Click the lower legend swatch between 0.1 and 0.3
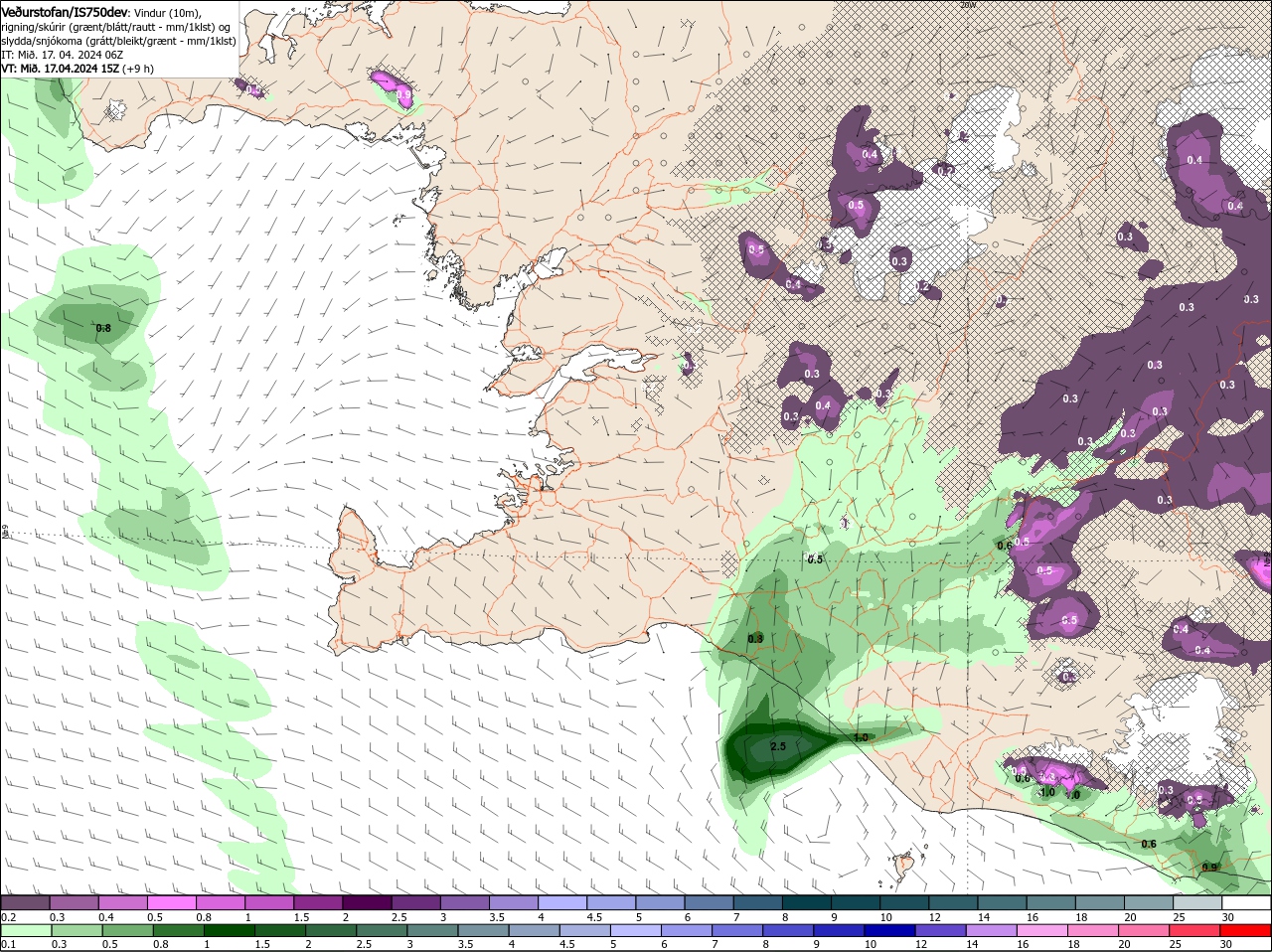The height and width of the screenshot is (952, 1272). [x=25, y=930]
